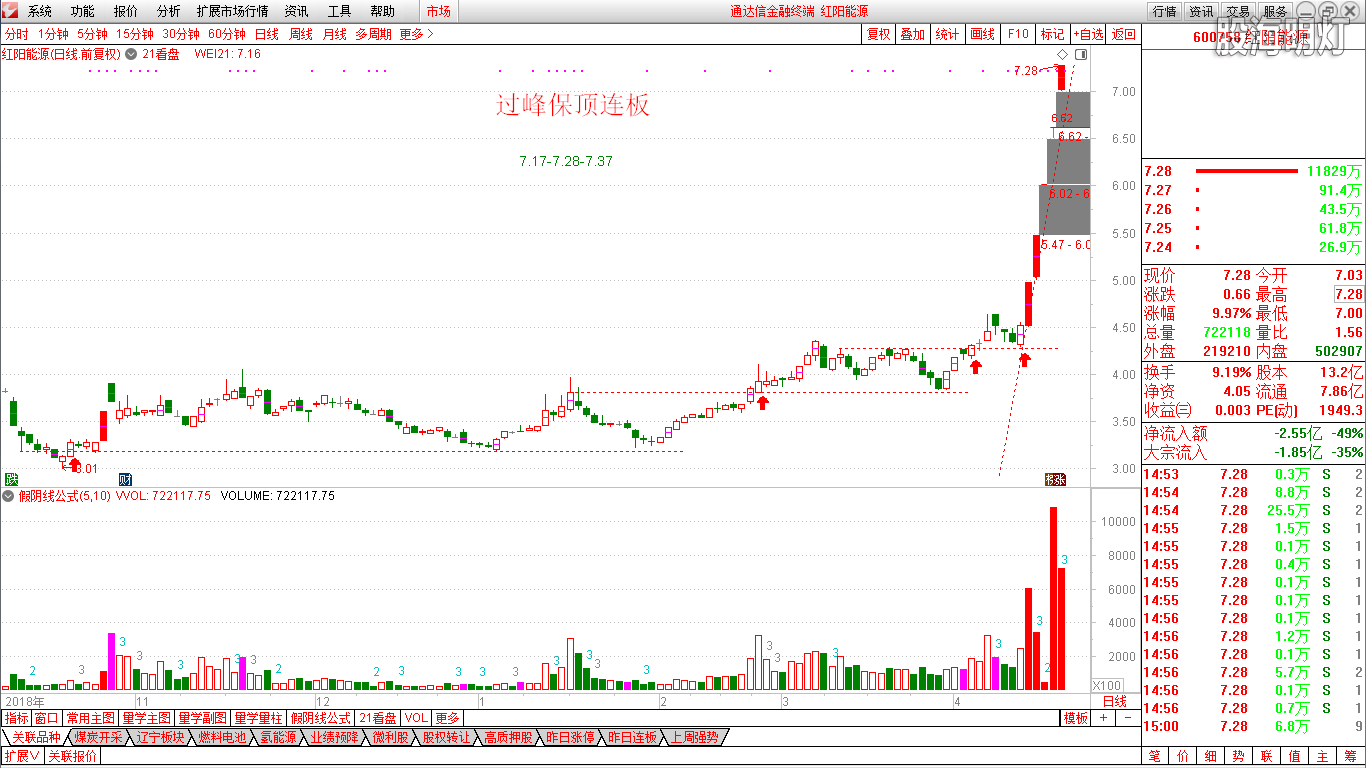Viewport: 1366px width, 768px height.
Task: Toggle the side panel icon at chart corner
Action: click(1080, 54)
